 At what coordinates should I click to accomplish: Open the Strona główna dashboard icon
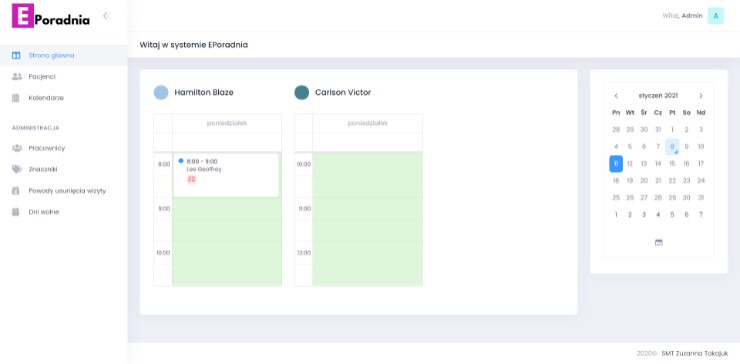tap(16, 55)
